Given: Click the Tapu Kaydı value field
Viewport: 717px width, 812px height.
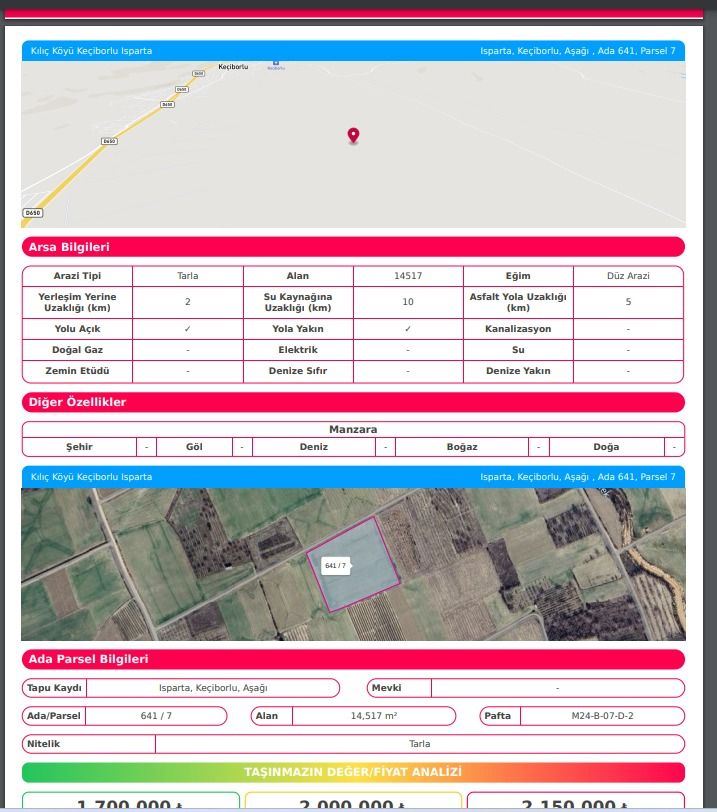Looking at the screenshot, I should coord(213,688).
